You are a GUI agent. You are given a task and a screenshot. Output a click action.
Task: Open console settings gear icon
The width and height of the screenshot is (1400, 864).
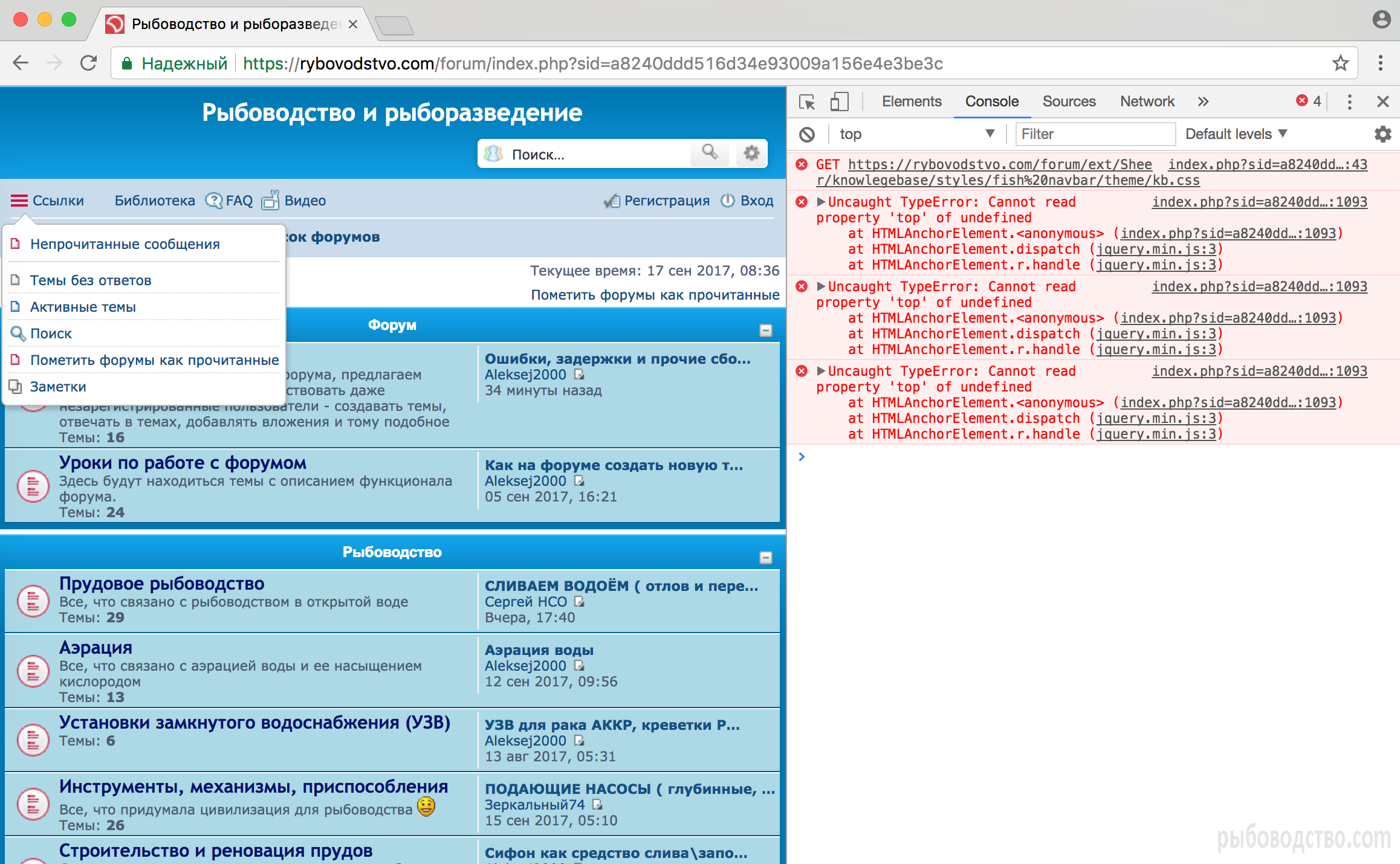pyautogui.click(x=1382, y=134)
